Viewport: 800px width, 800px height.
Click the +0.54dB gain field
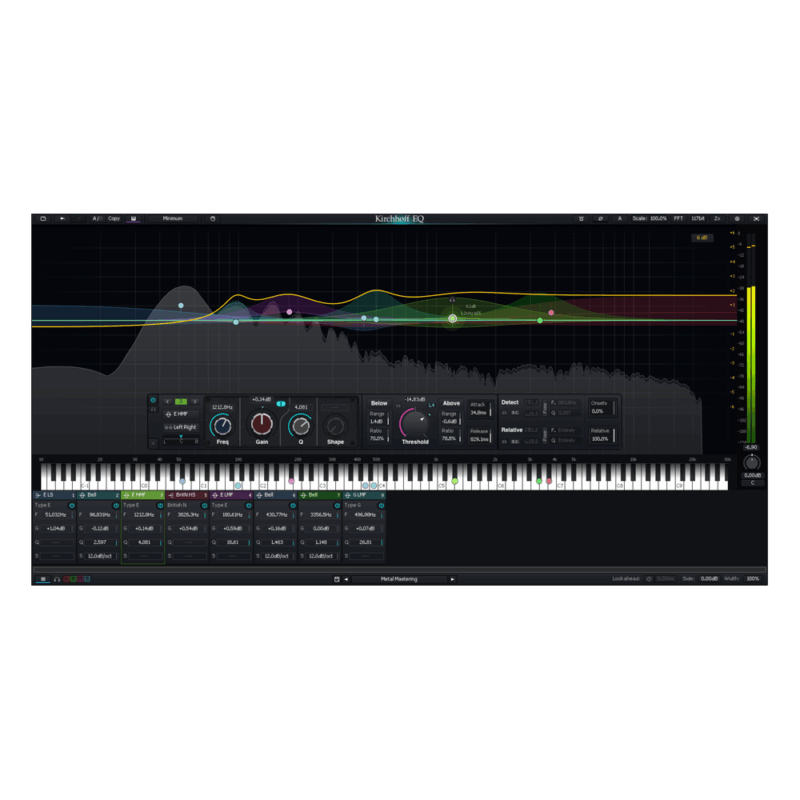coord(188,529)
